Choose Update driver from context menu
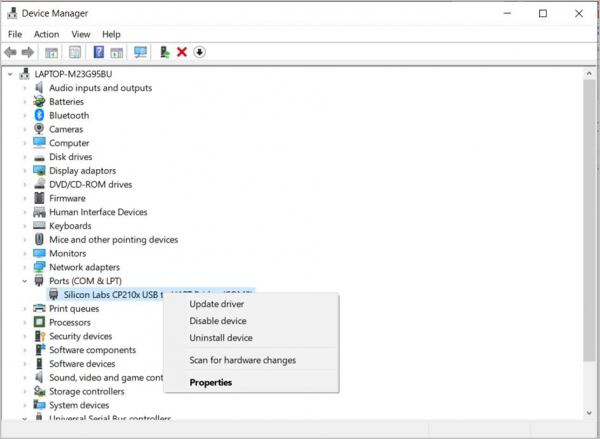This screenshot has height=439, width=600. coord(251,304)
